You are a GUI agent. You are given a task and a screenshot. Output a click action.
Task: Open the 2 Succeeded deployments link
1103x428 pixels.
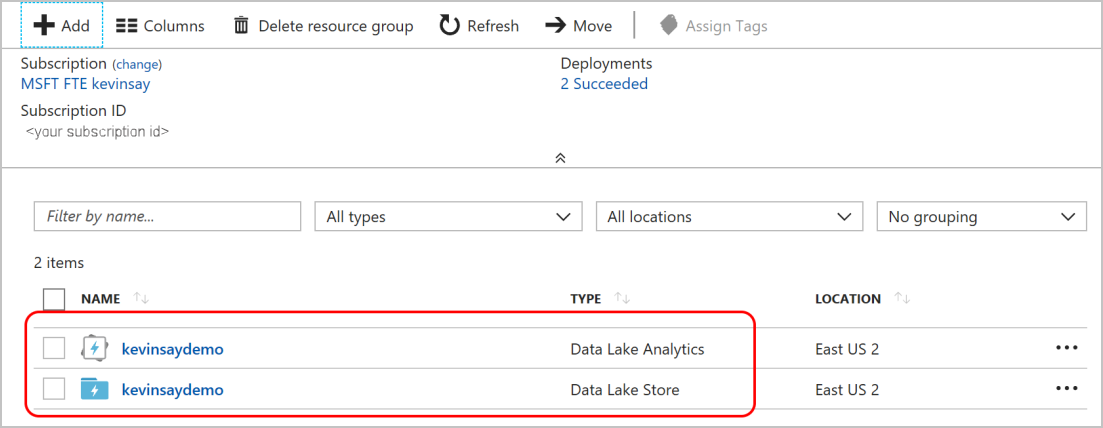[x=604, y=84]
